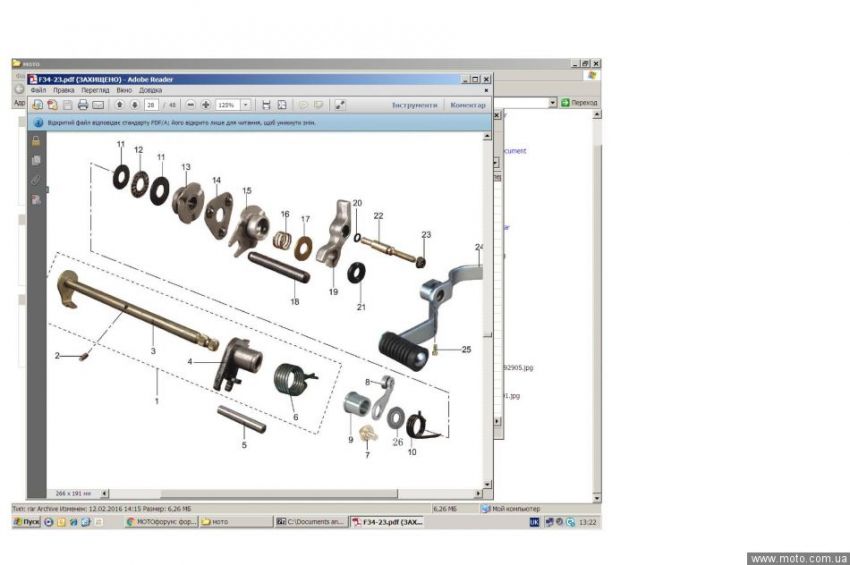850x565 pixels.
Task: Click the Переход button in background window
Action: [579, 102]
